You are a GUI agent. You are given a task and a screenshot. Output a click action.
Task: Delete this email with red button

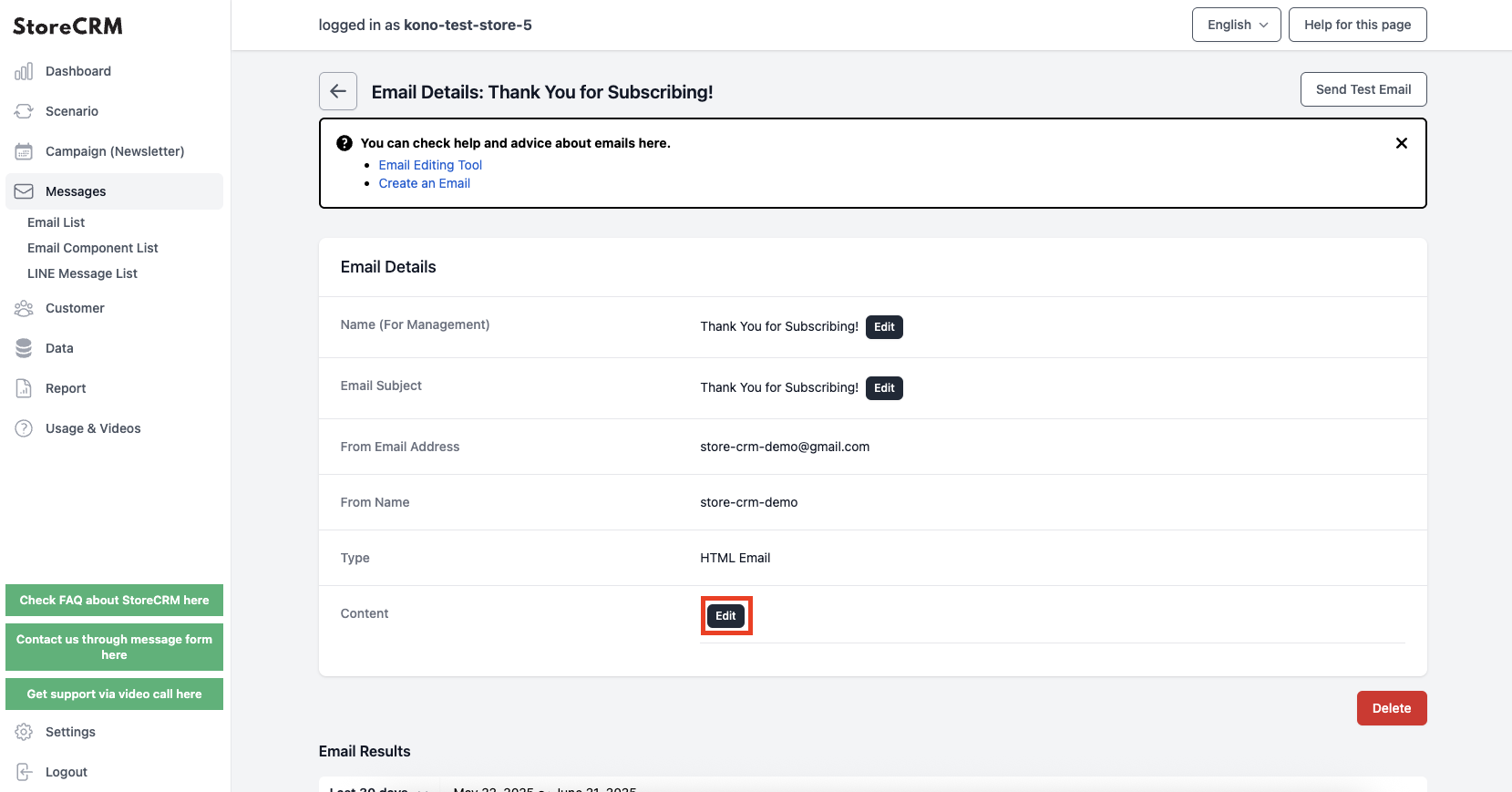point(1392,708)
